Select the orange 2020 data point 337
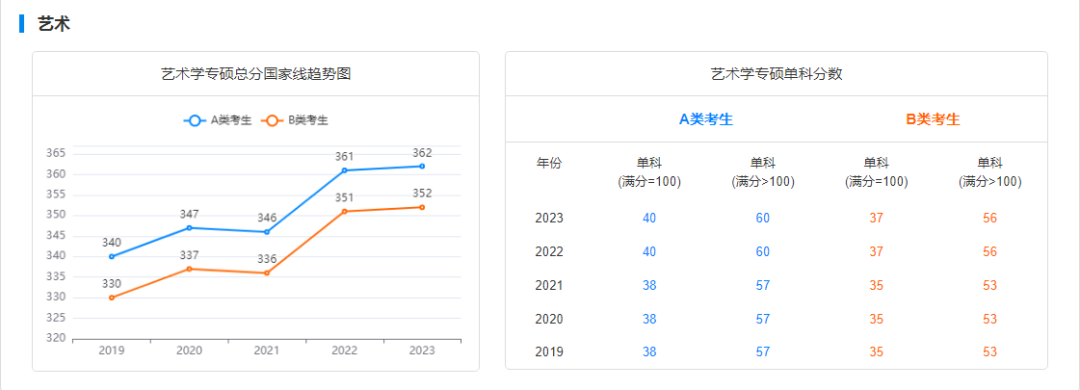This screenshot has height=390, width=1080. click(x=189, y=269)
